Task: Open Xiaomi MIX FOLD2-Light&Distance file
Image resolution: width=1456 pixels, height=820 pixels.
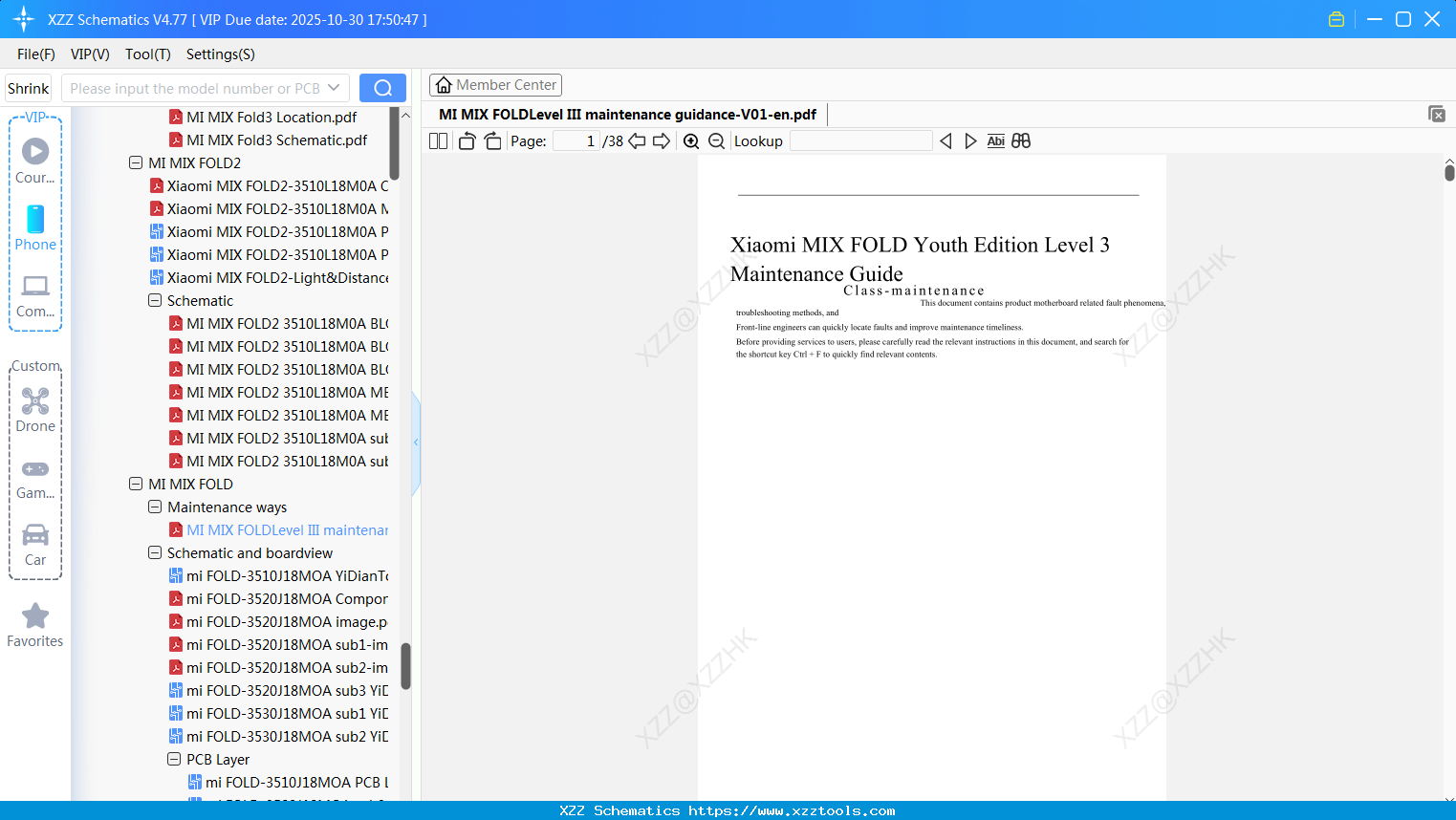Action: tap(270, 278)
